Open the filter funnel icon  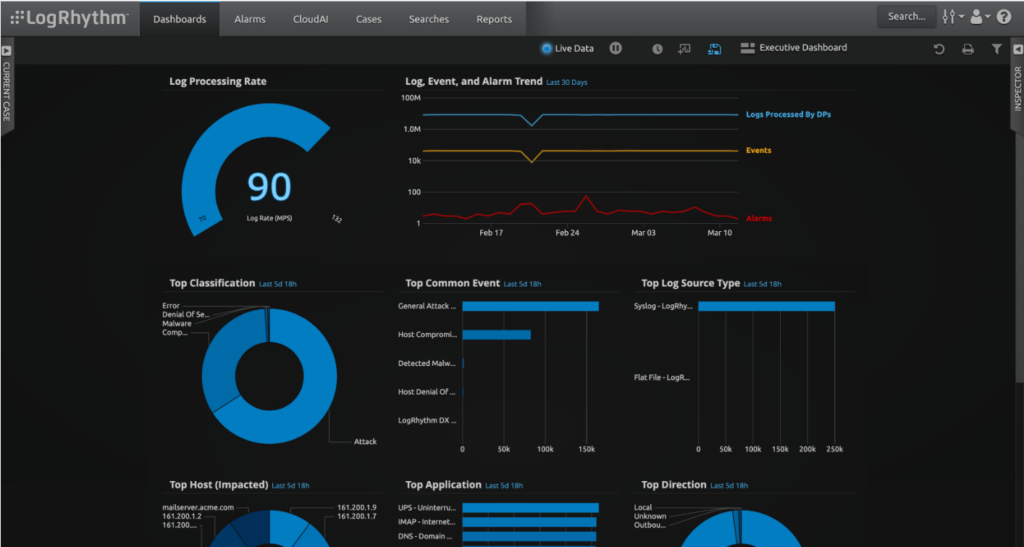(997, 49)
